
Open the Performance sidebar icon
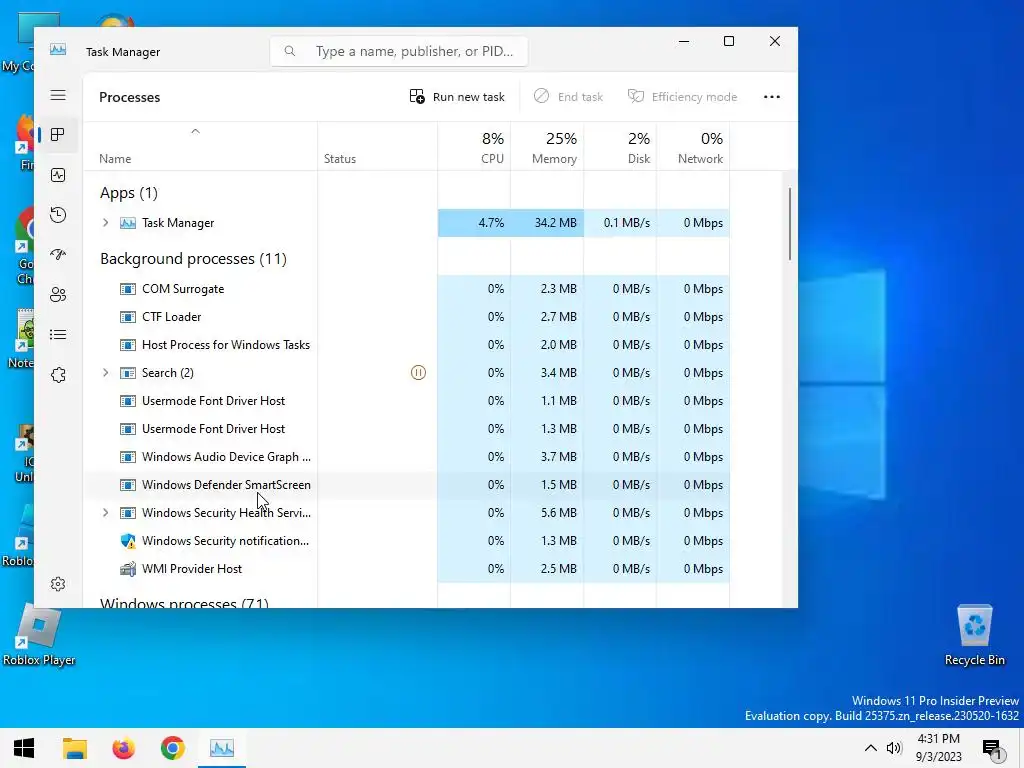point(58,175)
